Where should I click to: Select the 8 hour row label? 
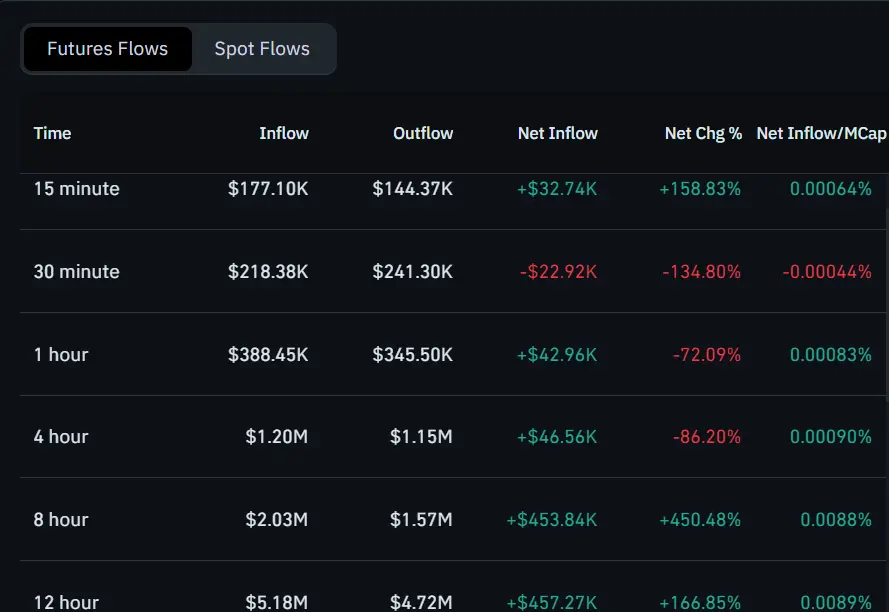click(x=61, y=519)
